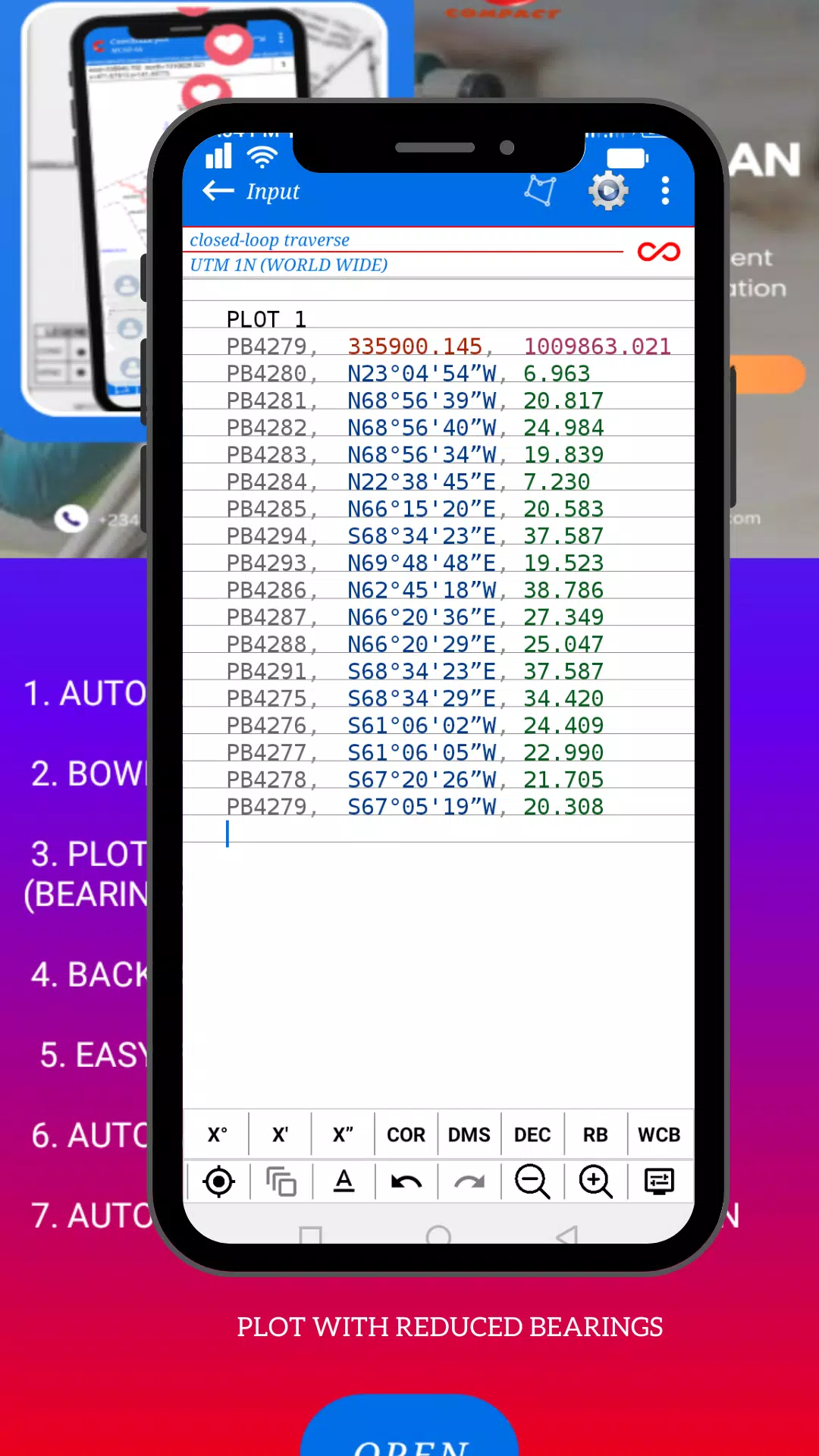Tap the keyboard display icon
The image size is (819, 1456).
click(x=659, y=1181)
